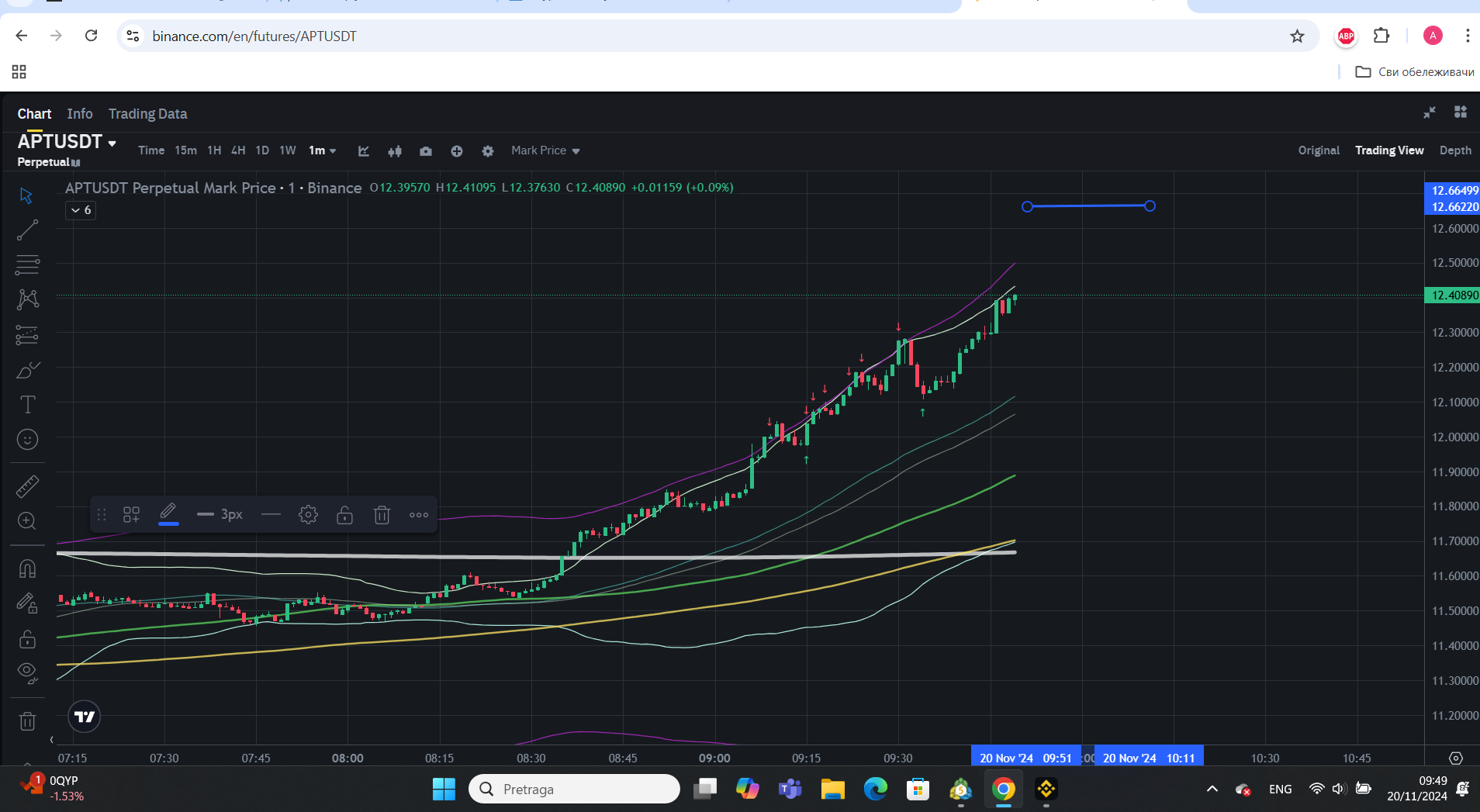Image resolution: width=1480 pixels, height=812 pixels.
Task: Select the Text annotation tool
Action: 27,404
